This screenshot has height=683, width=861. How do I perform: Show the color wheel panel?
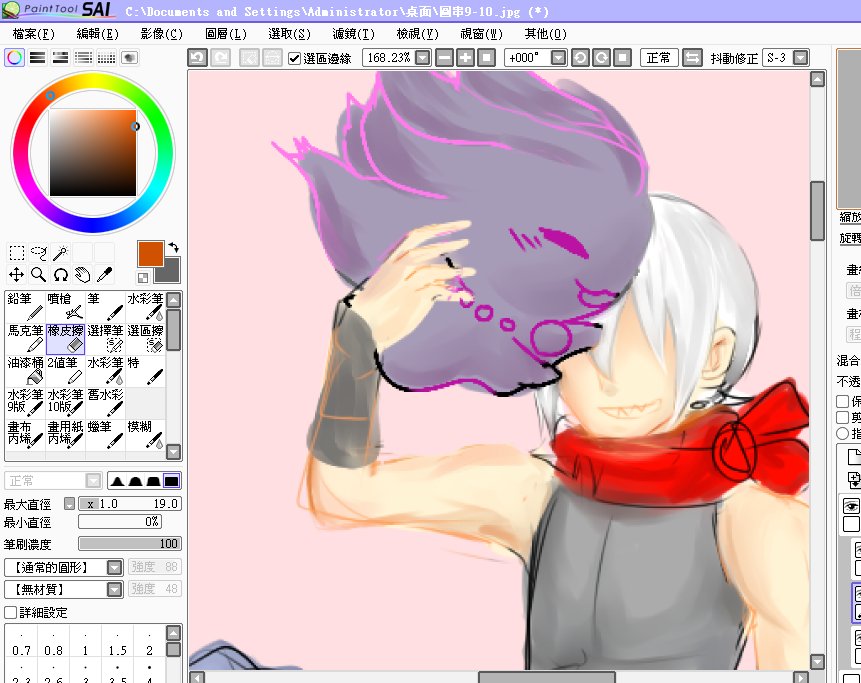(15, 58)
